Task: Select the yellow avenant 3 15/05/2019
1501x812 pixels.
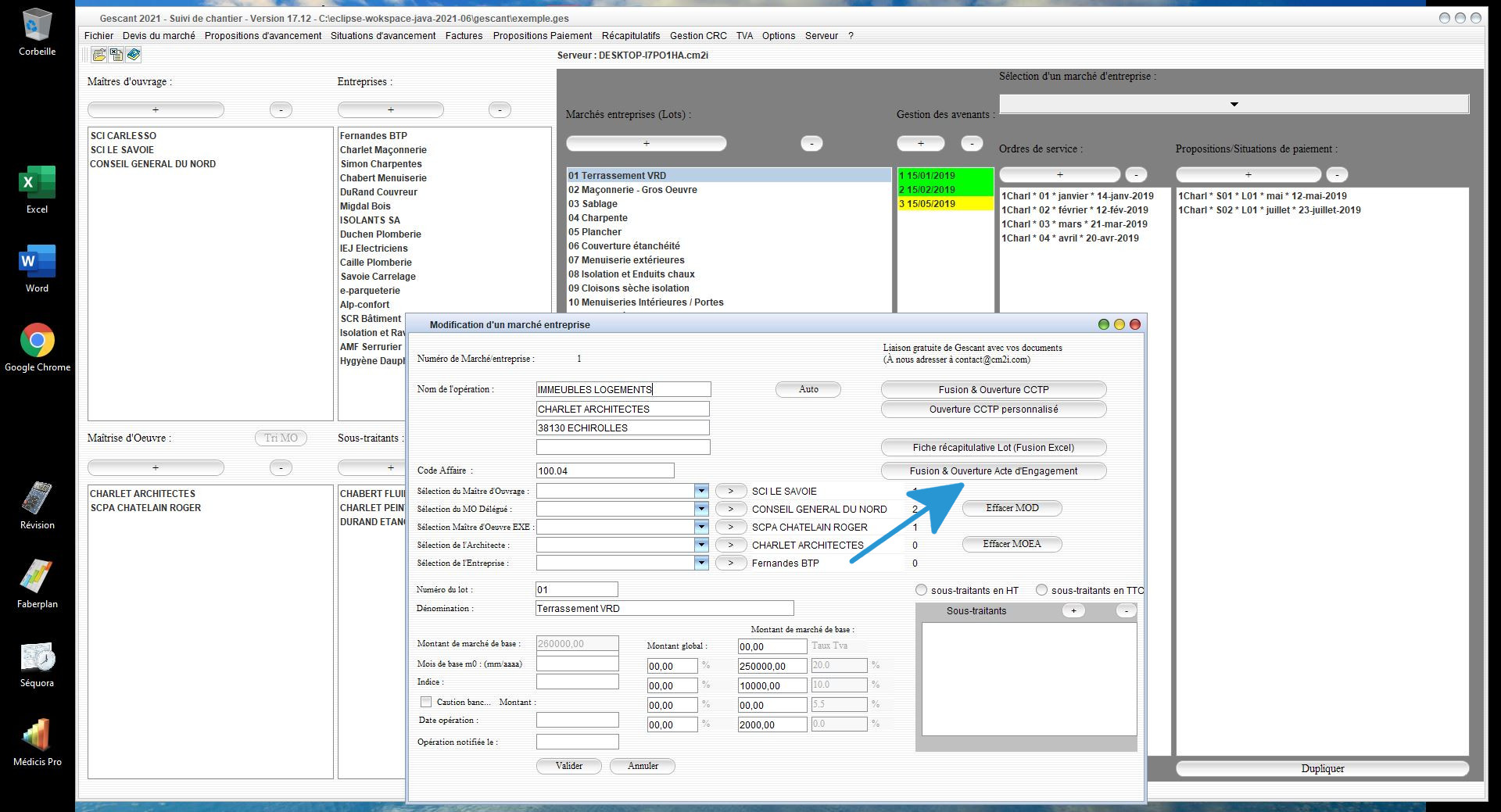Action: pyautogui.click(x=945, y=203)
